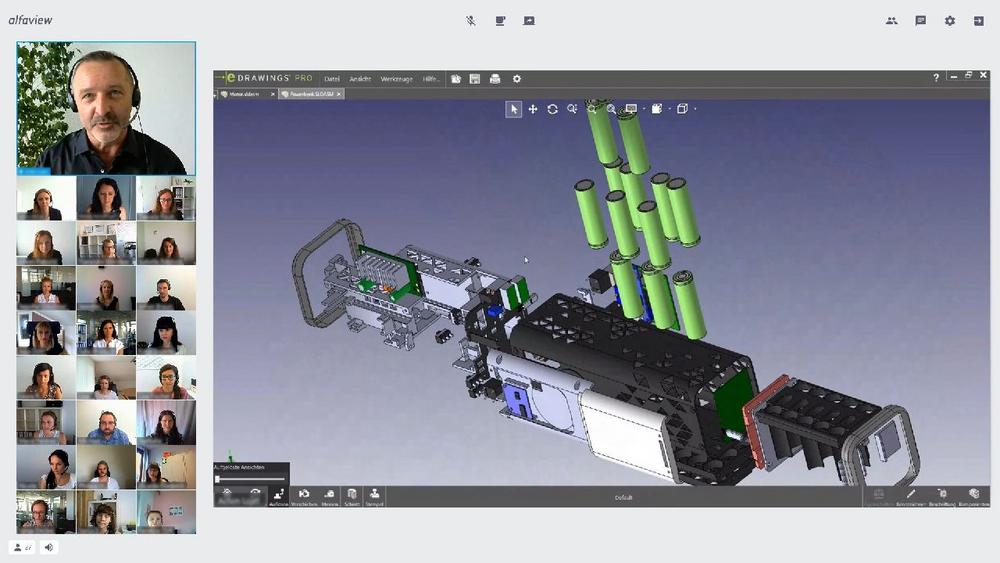
Task: Expand the view orientation cube dropdown
Action: (694, 109)
